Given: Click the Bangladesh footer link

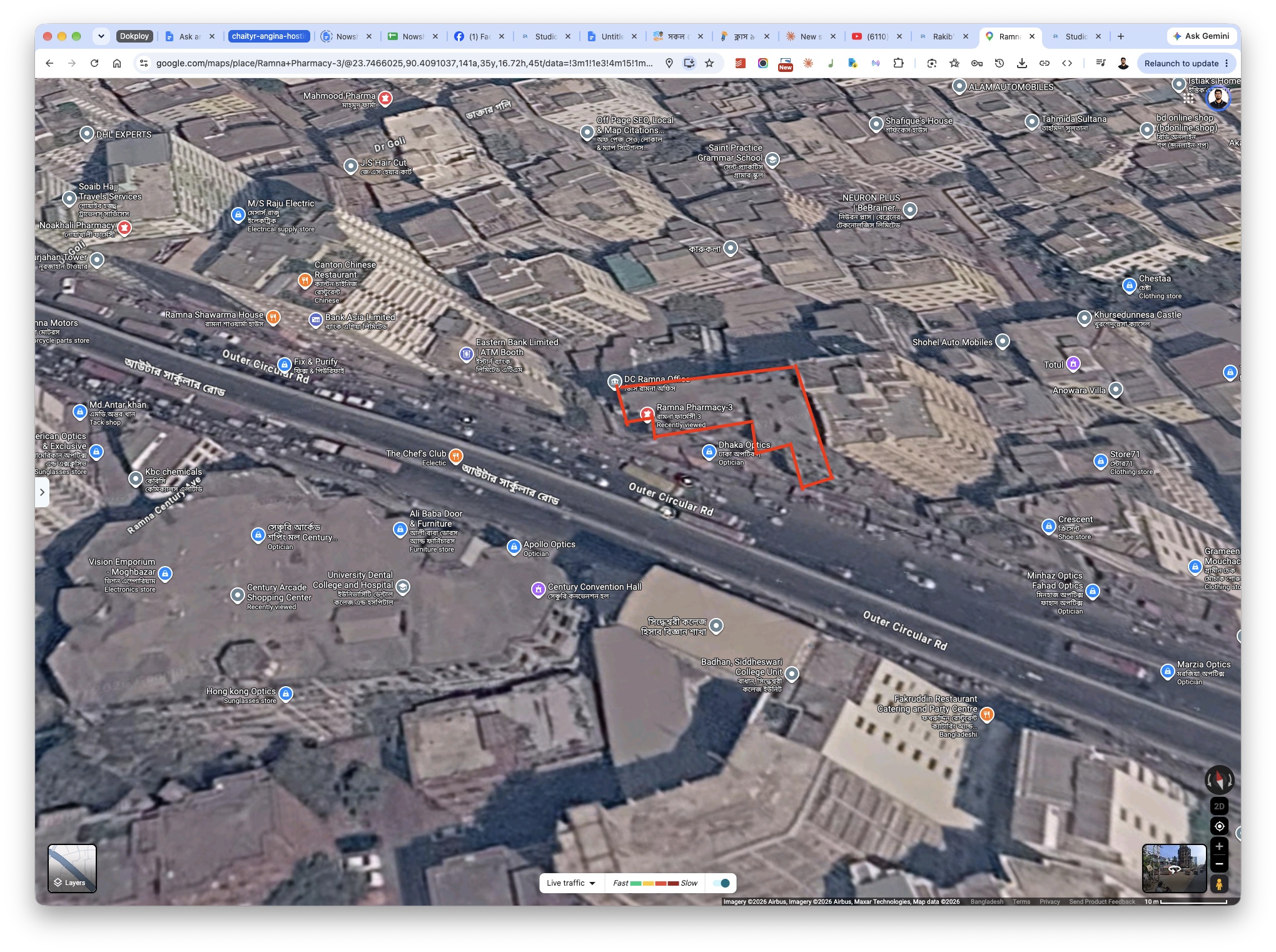Looking at the screenshot, I should point(986,902).
